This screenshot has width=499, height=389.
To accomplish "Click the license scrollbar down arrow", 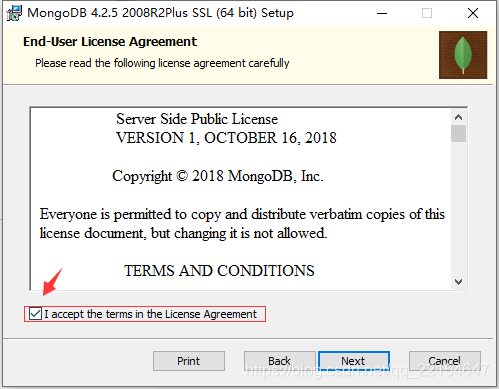I will click(x=458, y=282).
